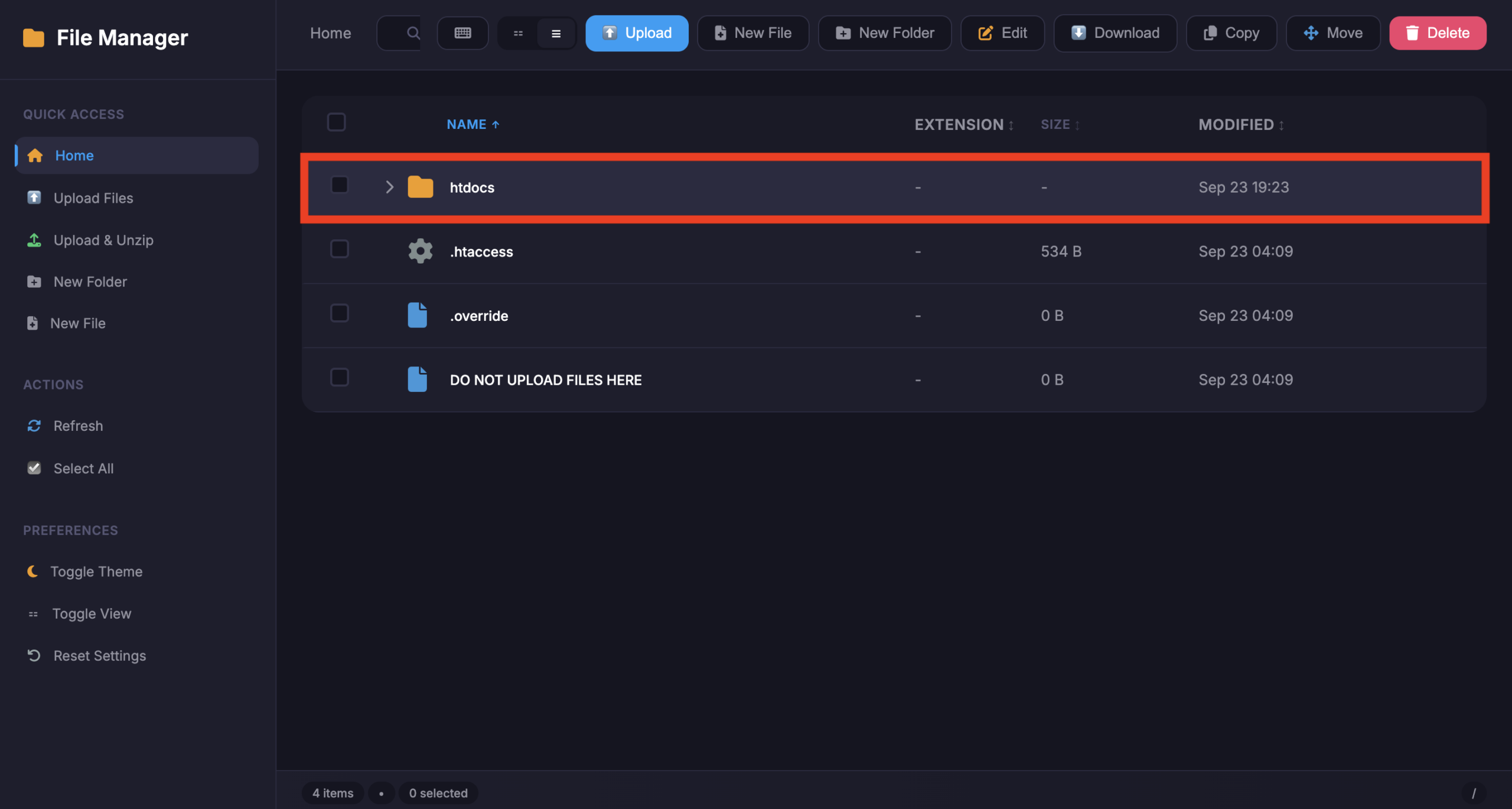Click the upload arrow icon beside Upload Files
The width and height of the screenshot is (1512, 809).
(34, 197)
